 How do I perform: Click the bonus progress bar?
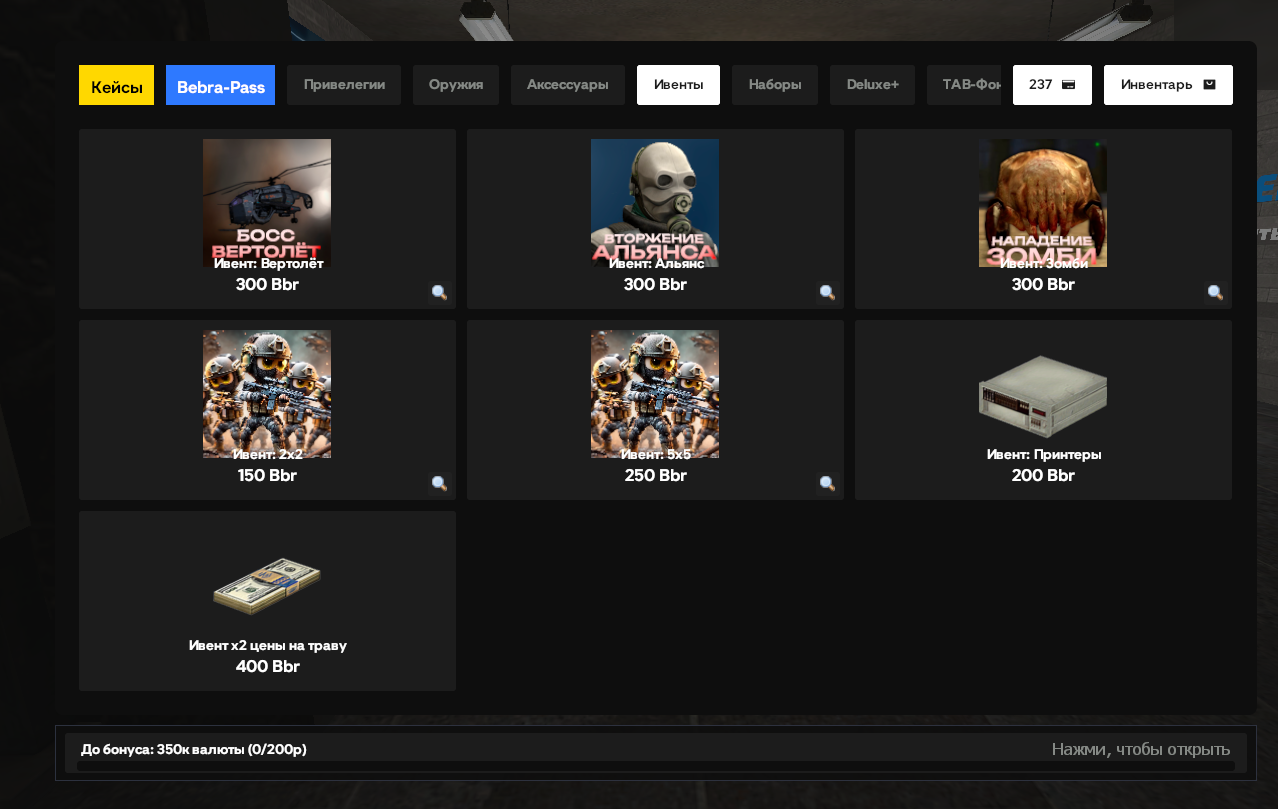(x=656, y=766)
